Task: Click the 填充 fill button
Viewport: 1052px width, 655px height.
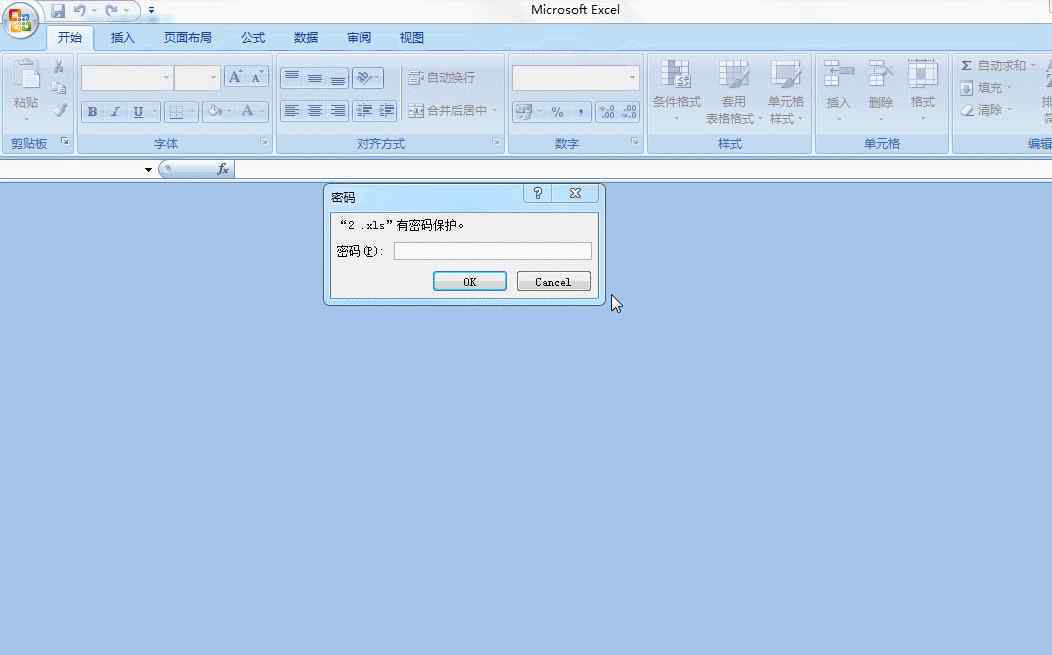Action: [986, 88]
